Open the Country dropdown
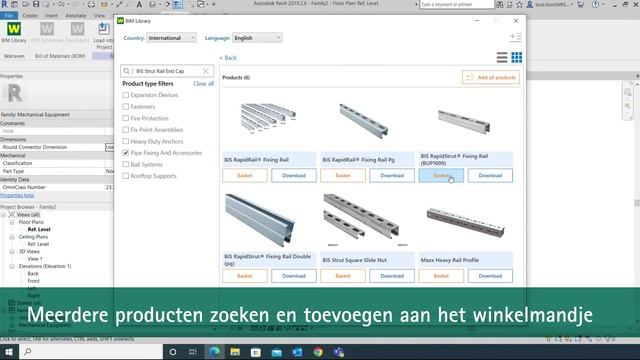The height and width of the screenshot is (360, 640). click(x=171, y=38)
